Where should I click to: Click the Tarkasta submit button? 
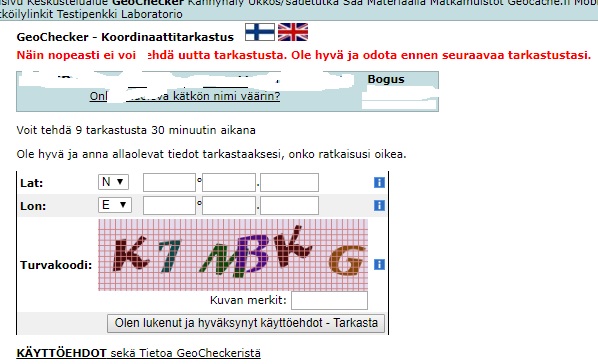pyautogui.click(x=246, y=323)
